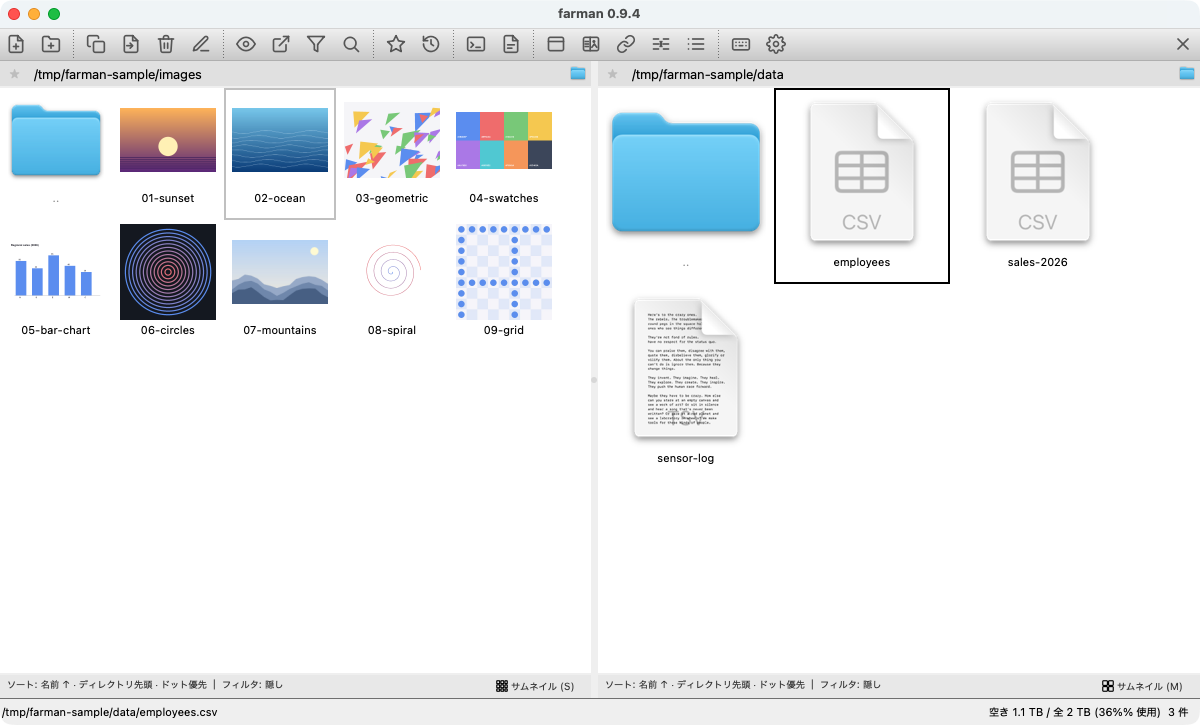1200x725 pixels.
Task: Select the sales-2026 CSV file icon
Action: point(1038,173)
